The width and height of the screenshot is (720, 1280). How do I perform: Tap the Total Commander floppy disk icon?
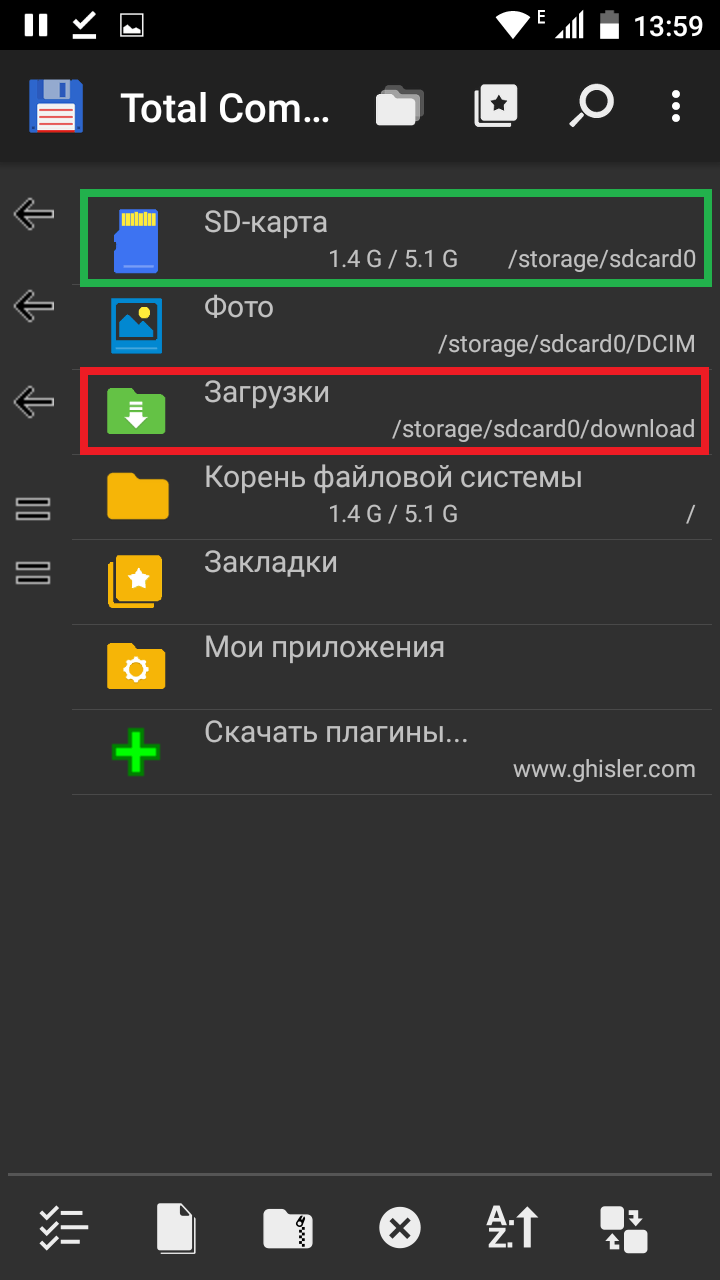click(x=57, y=106)
